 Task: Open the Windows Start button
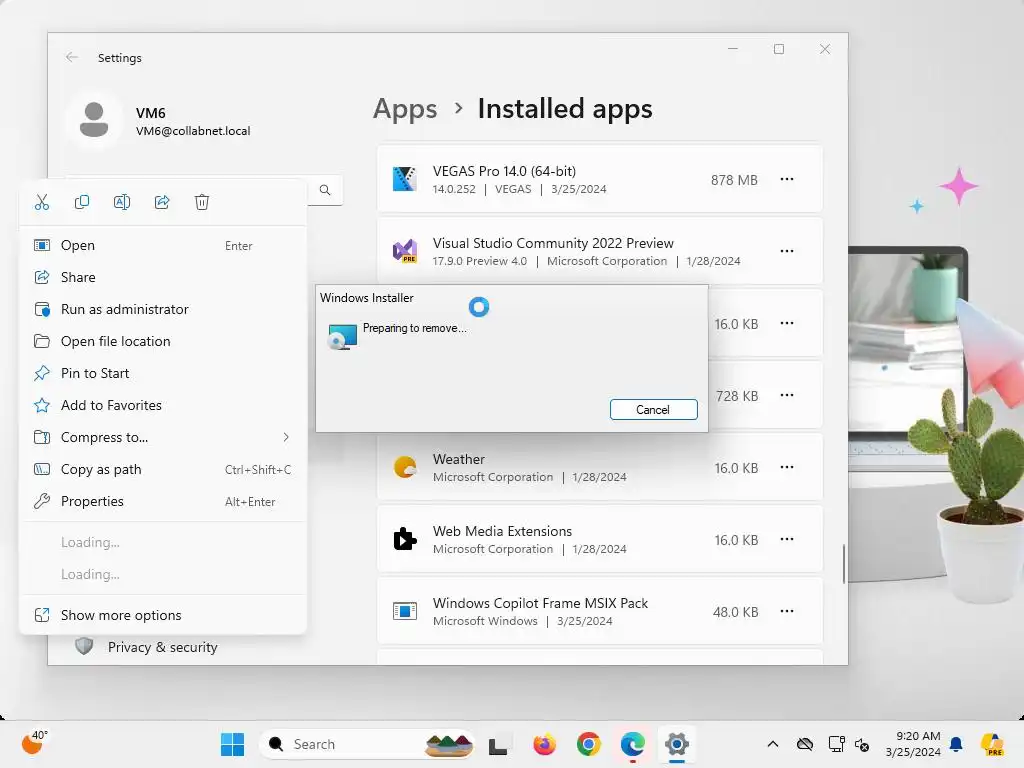(232, 744)
